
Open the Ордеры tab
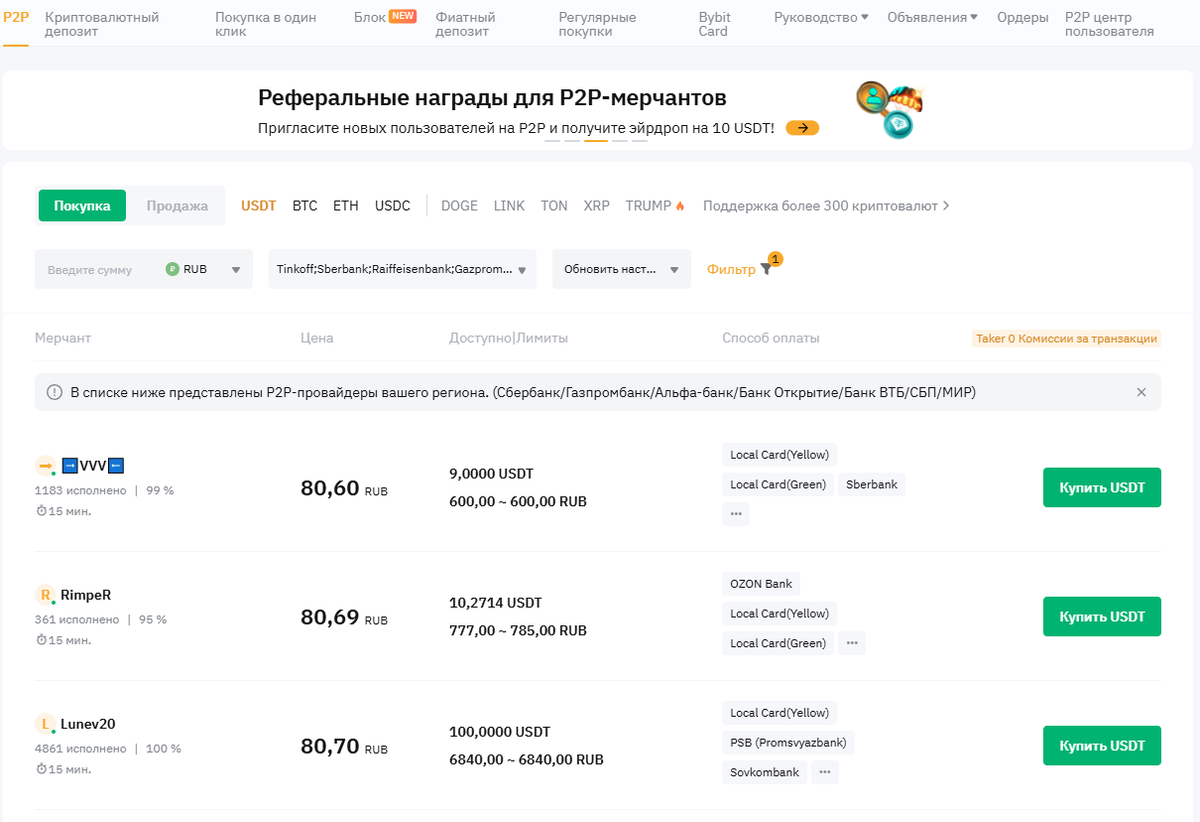1023,18
